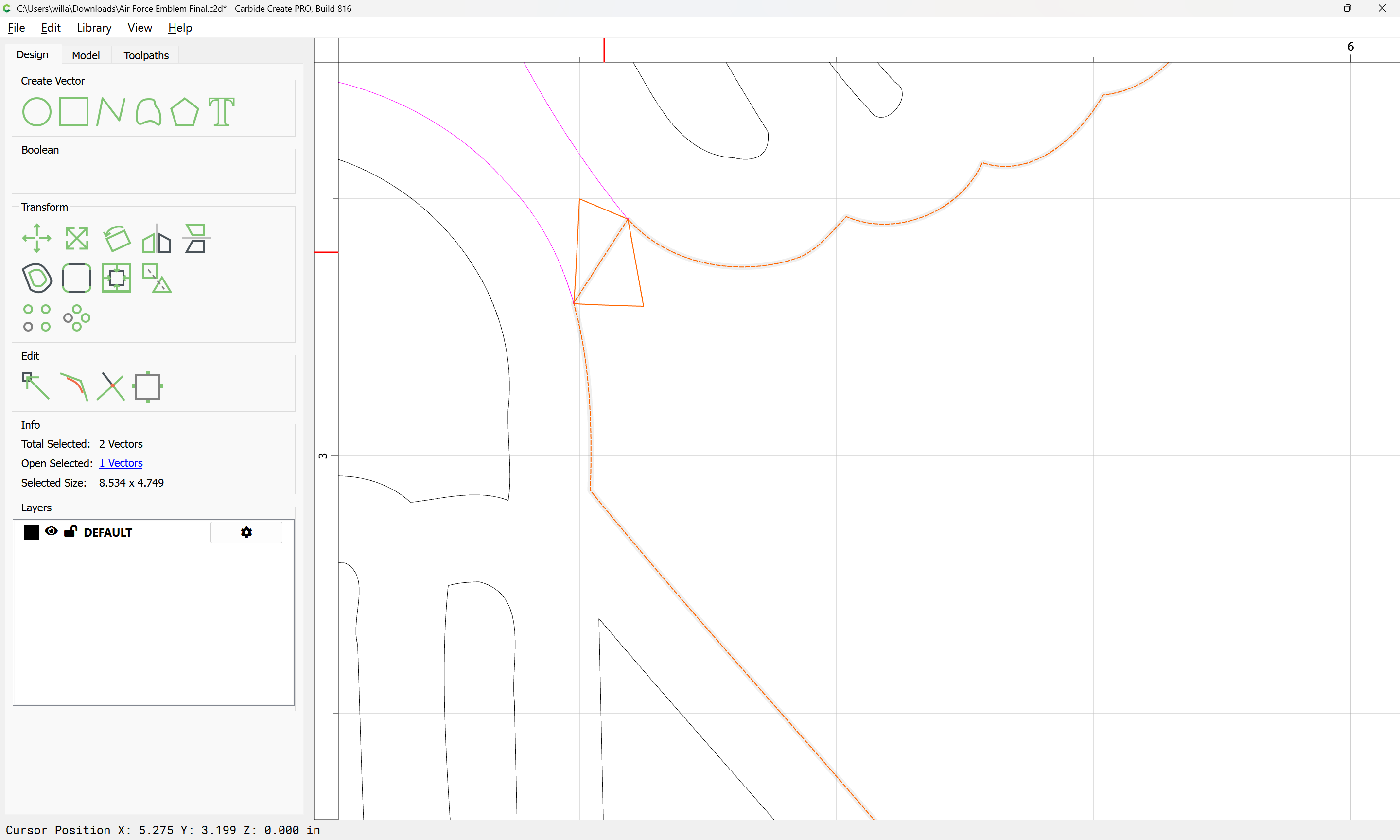Activate the Mirror transform tool
The height and width of the screenshot is (840, 1400).
pyautogui.click(x=156, y=238)
